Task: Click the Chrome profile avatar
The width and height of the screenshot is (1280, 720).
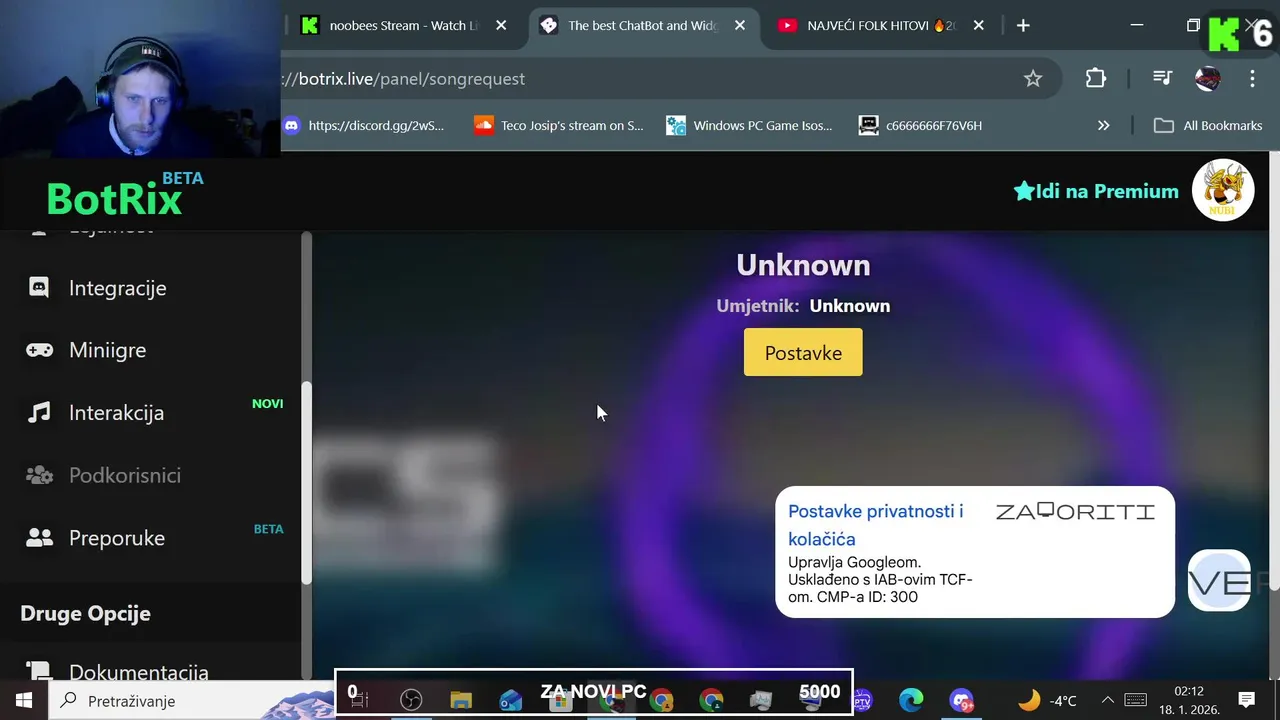Action: pyautogui.click(x=1208, y=78)
